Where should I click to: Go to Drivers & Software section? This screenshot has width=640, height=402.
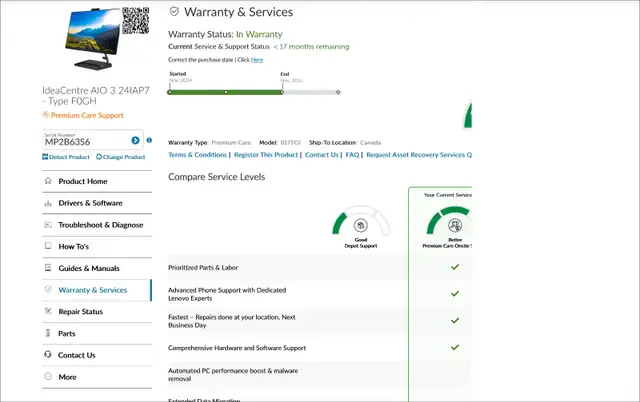(97, 203)
